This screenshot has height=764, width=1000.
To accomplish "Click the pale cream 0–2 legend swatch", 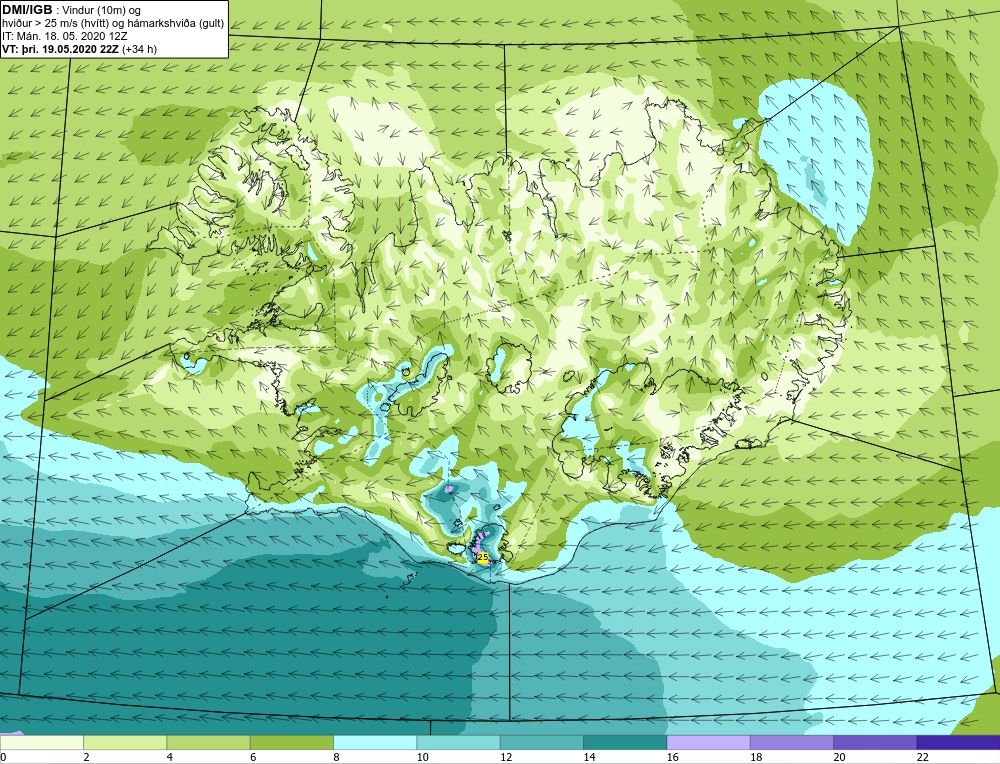I will click(x=41, y=742).
